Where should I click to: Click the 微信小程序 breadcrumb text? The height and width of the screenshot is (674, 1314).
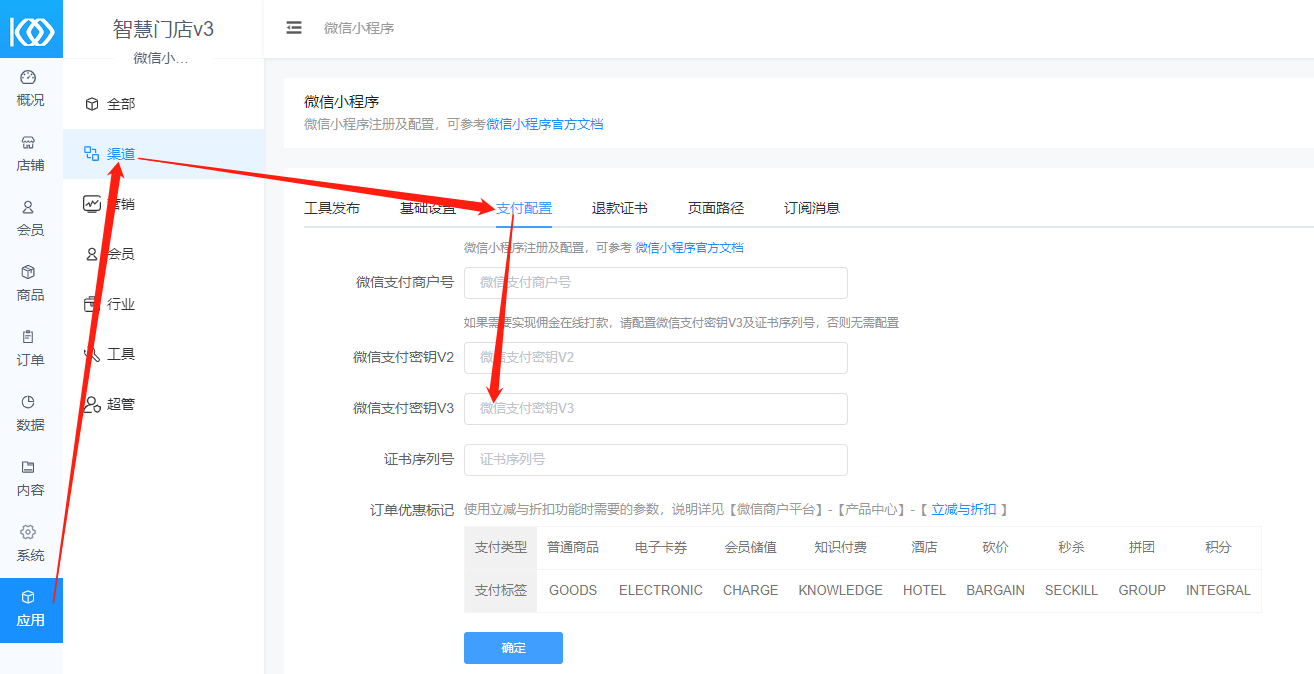click(359, 28)
